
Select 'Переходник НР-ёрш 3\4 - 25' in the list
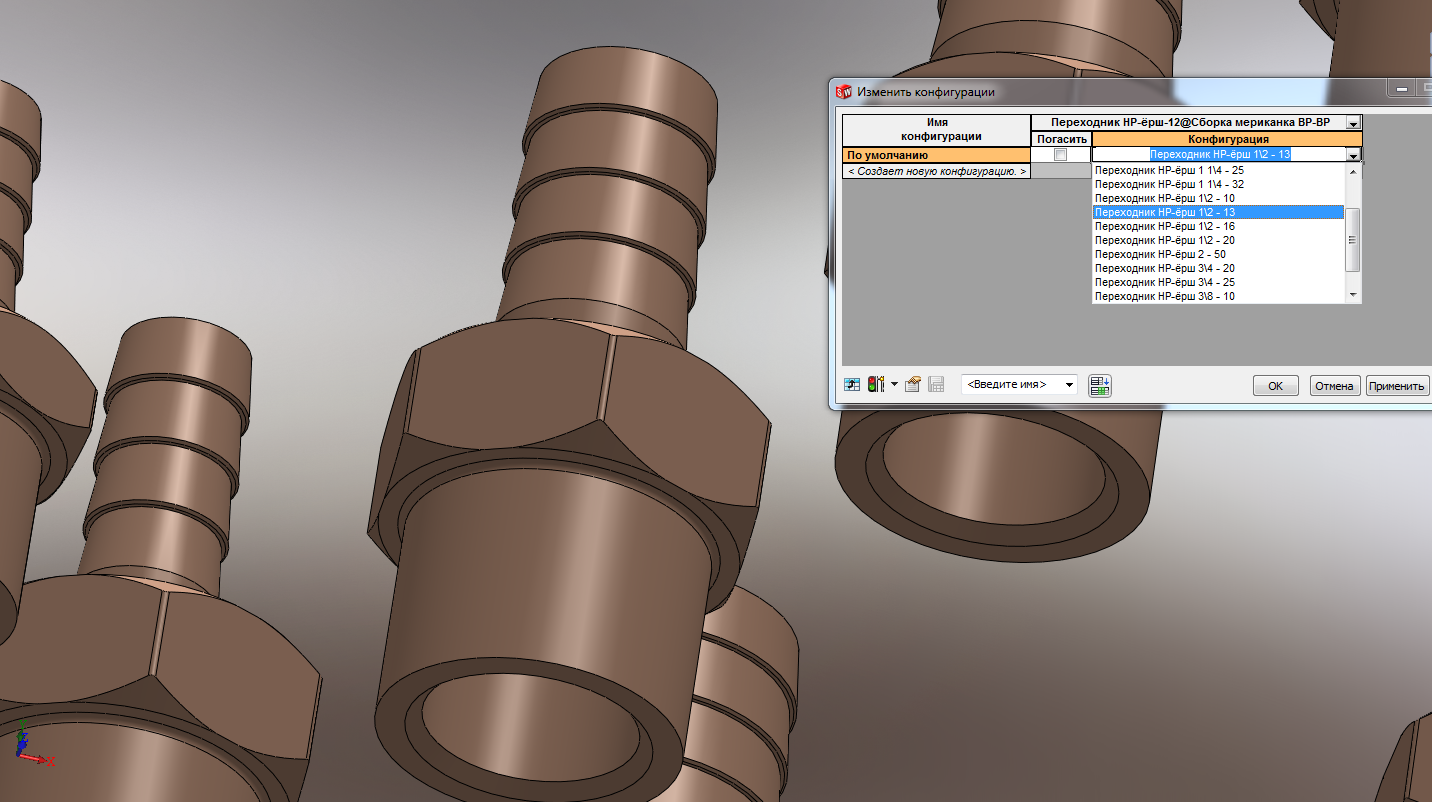1218,282
